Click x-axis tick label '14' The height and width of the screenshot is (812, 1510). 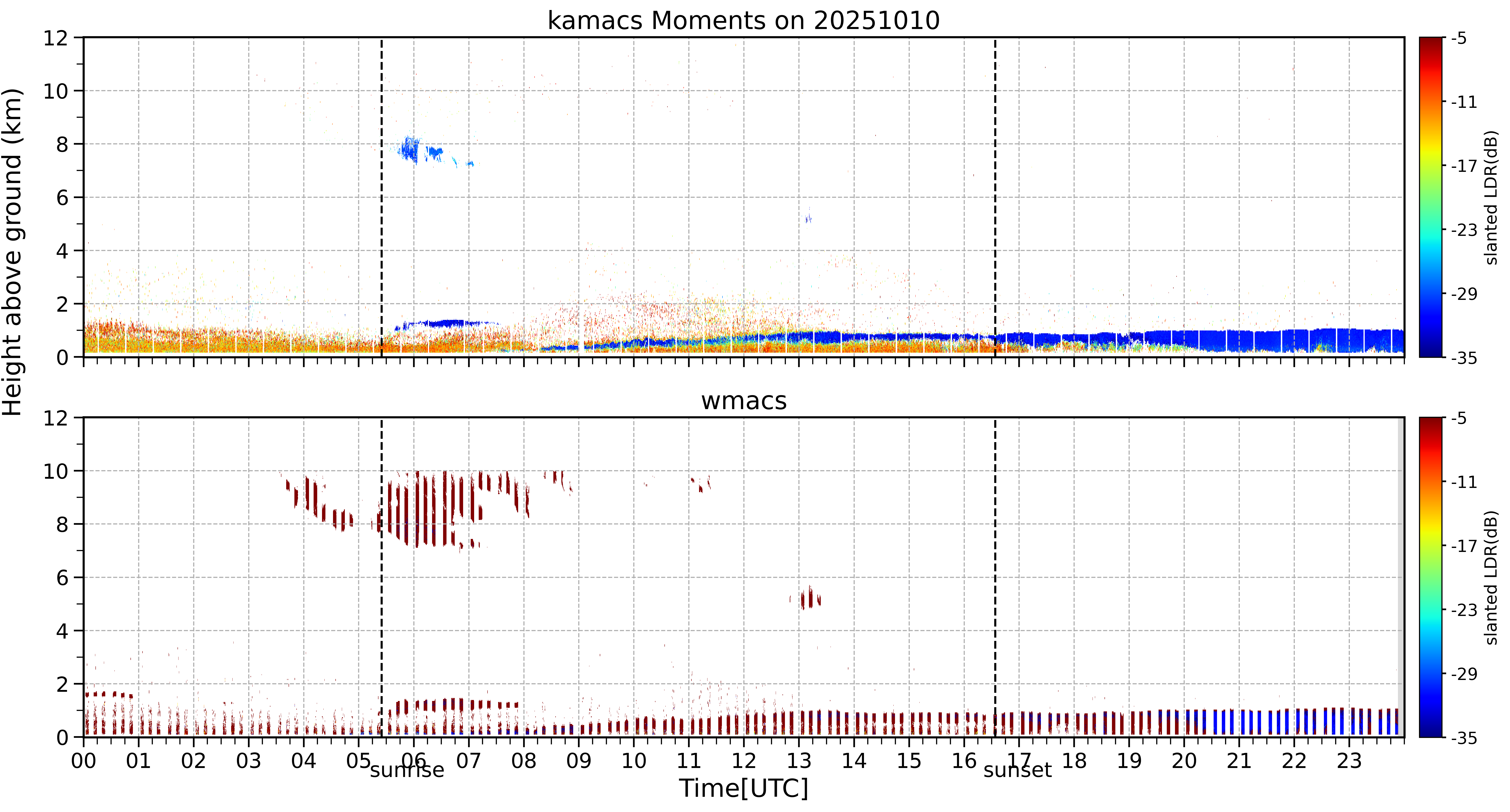click(x=854, y=761)
